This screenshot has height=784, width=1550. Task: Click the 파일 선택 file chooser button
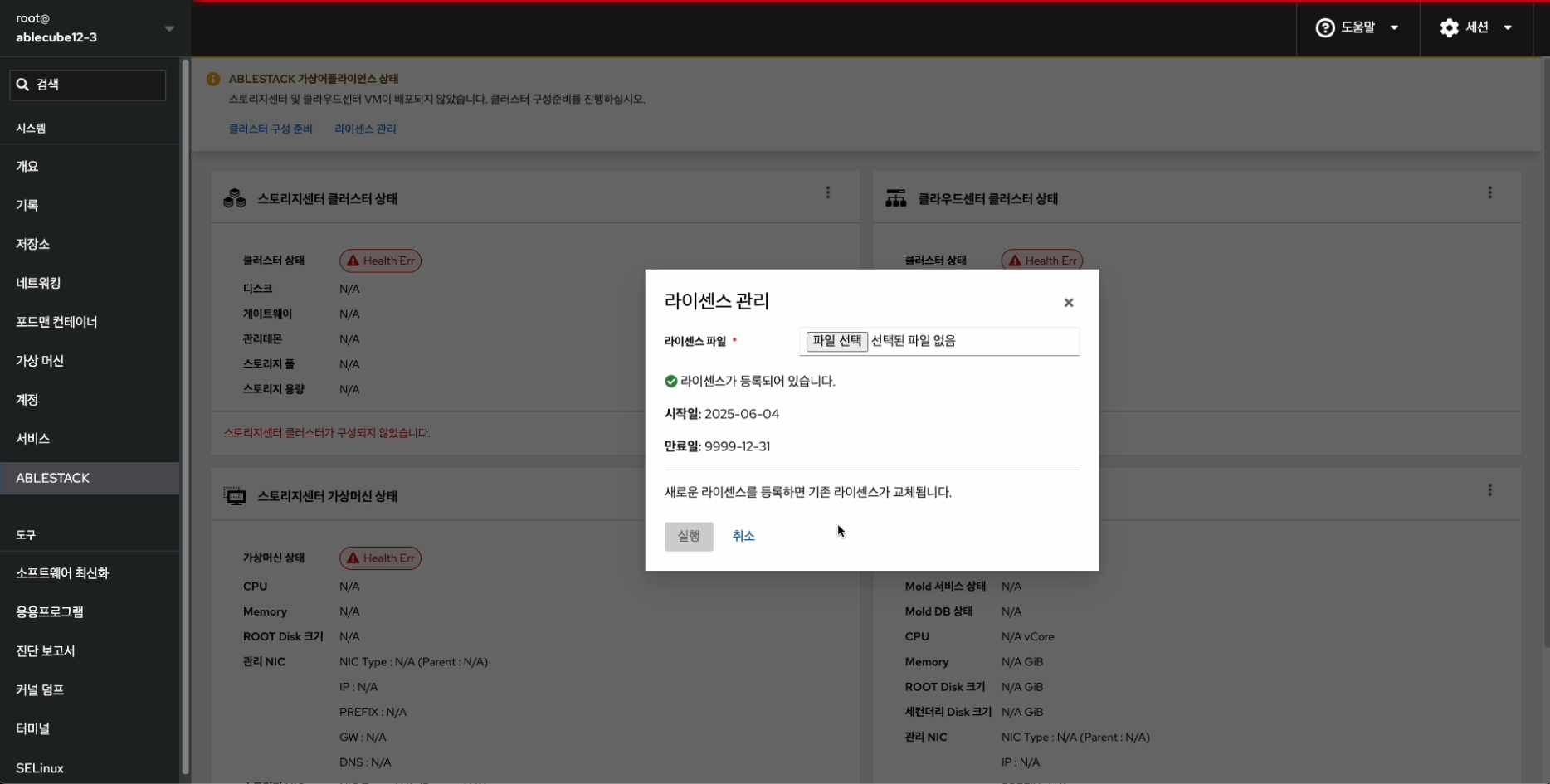(836, 341)
